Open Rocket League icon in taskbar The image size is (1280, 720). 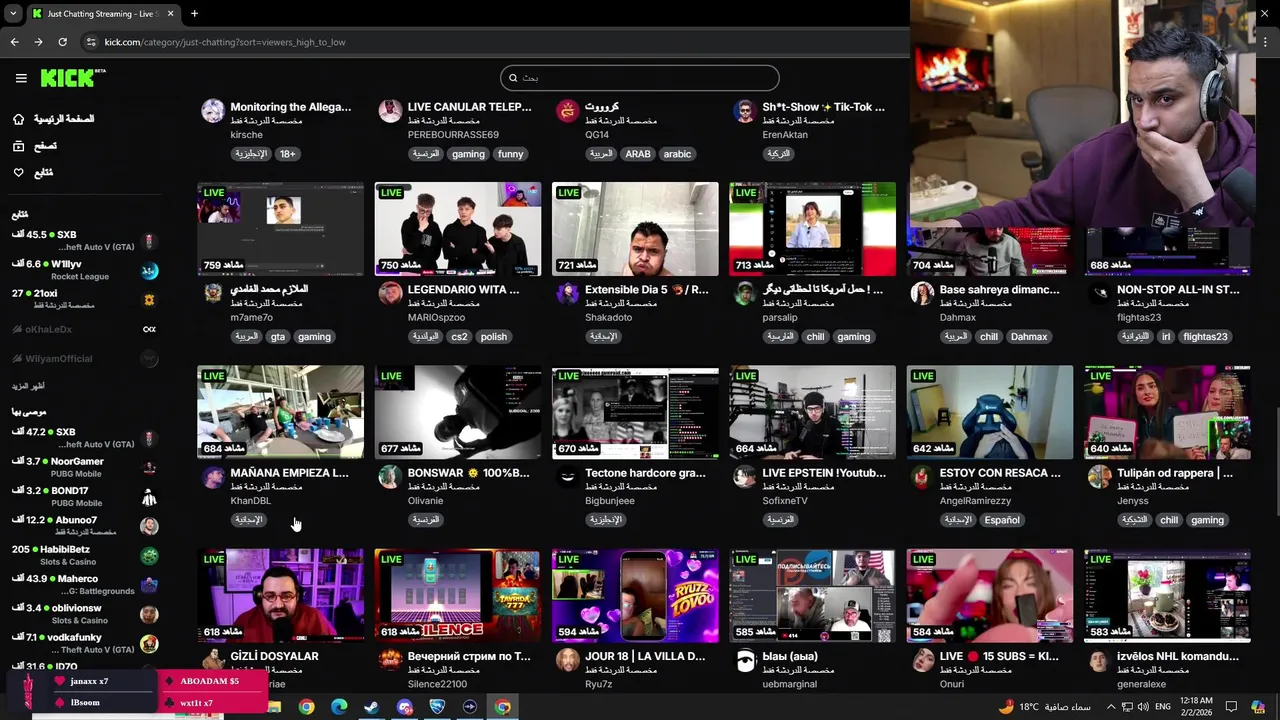point(437,707)
